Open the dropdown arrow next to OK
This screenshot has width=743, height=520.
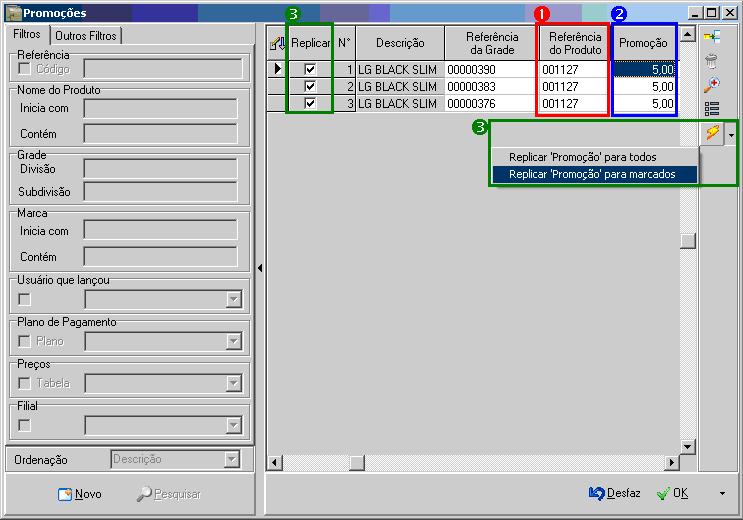(x=719, y=494)
